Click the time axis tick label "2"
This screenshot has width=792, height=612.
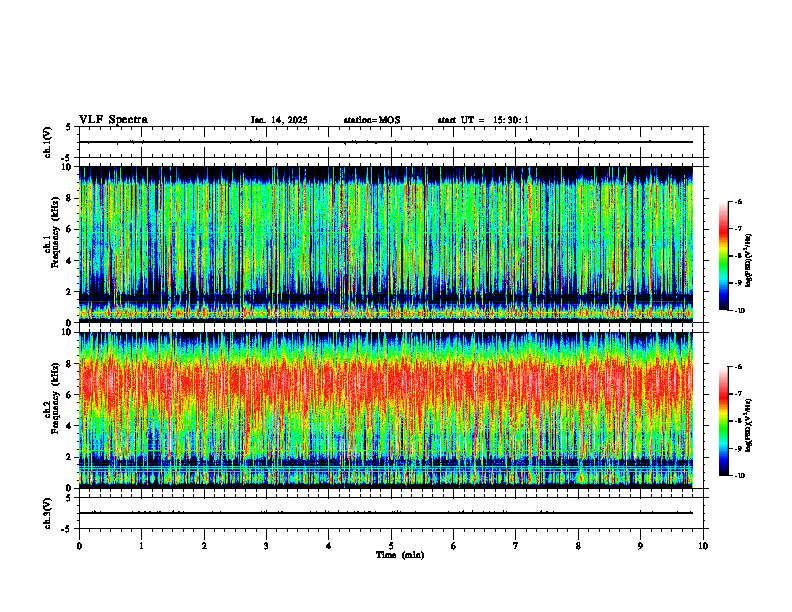click(x=204, y=546)
